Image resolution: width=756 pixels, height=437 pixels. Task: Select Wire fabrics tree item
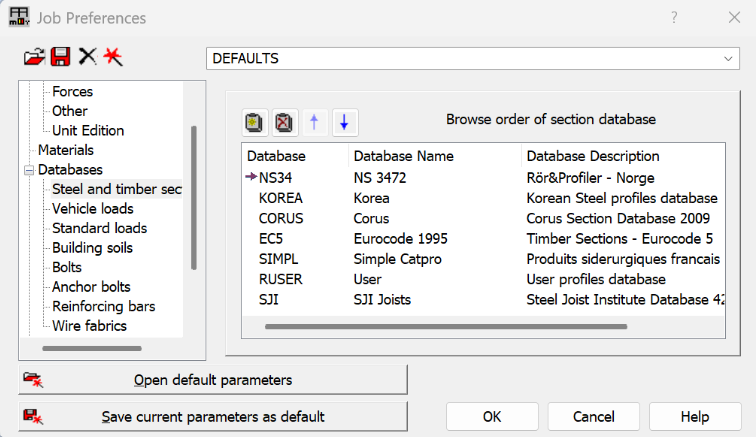(89, 326)
